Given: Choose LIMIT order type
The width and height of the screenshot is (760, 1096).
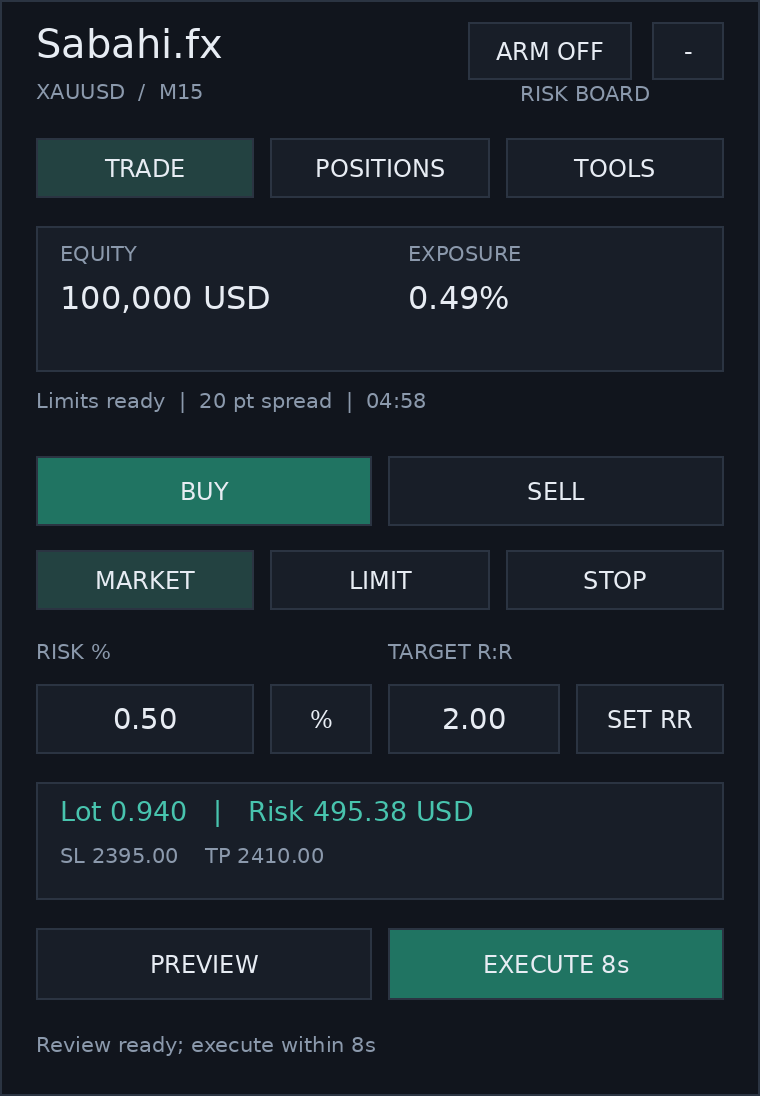Looking at the screenshot, I should 380,579.
